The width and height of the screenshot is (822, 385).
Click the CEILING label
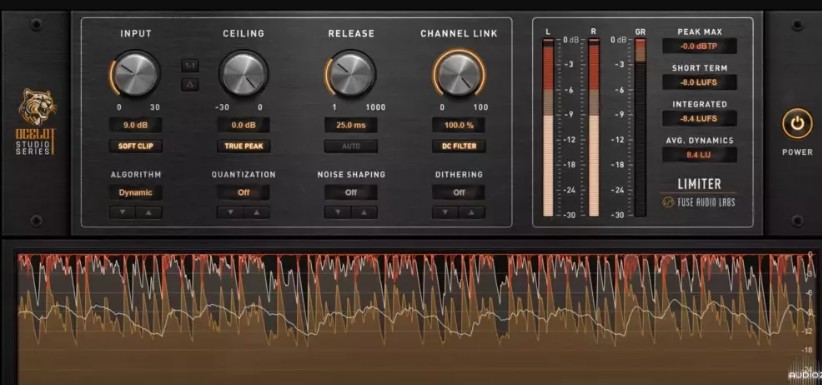coord(244,34)
